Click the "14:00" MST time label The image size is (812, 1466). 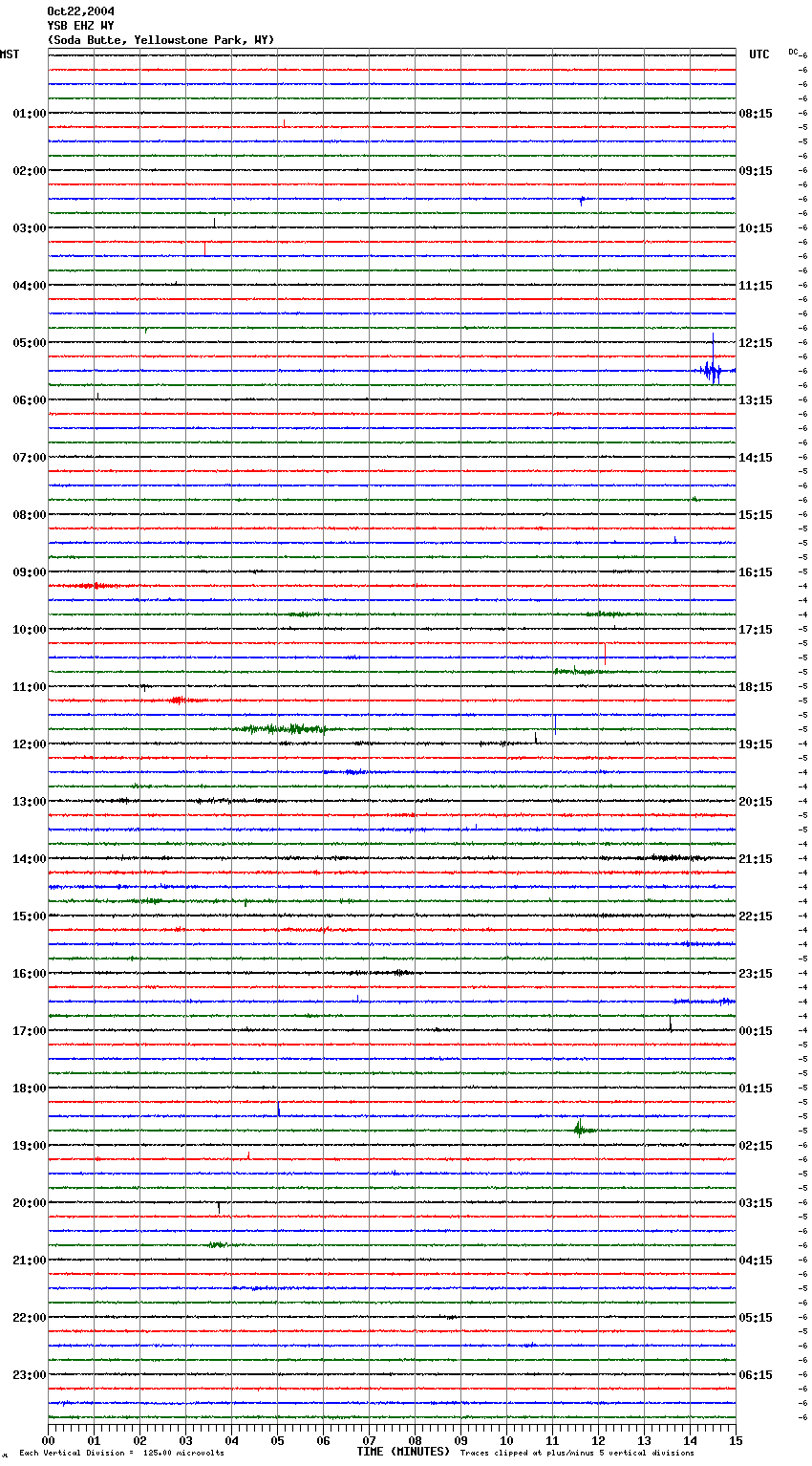point(30,859)
